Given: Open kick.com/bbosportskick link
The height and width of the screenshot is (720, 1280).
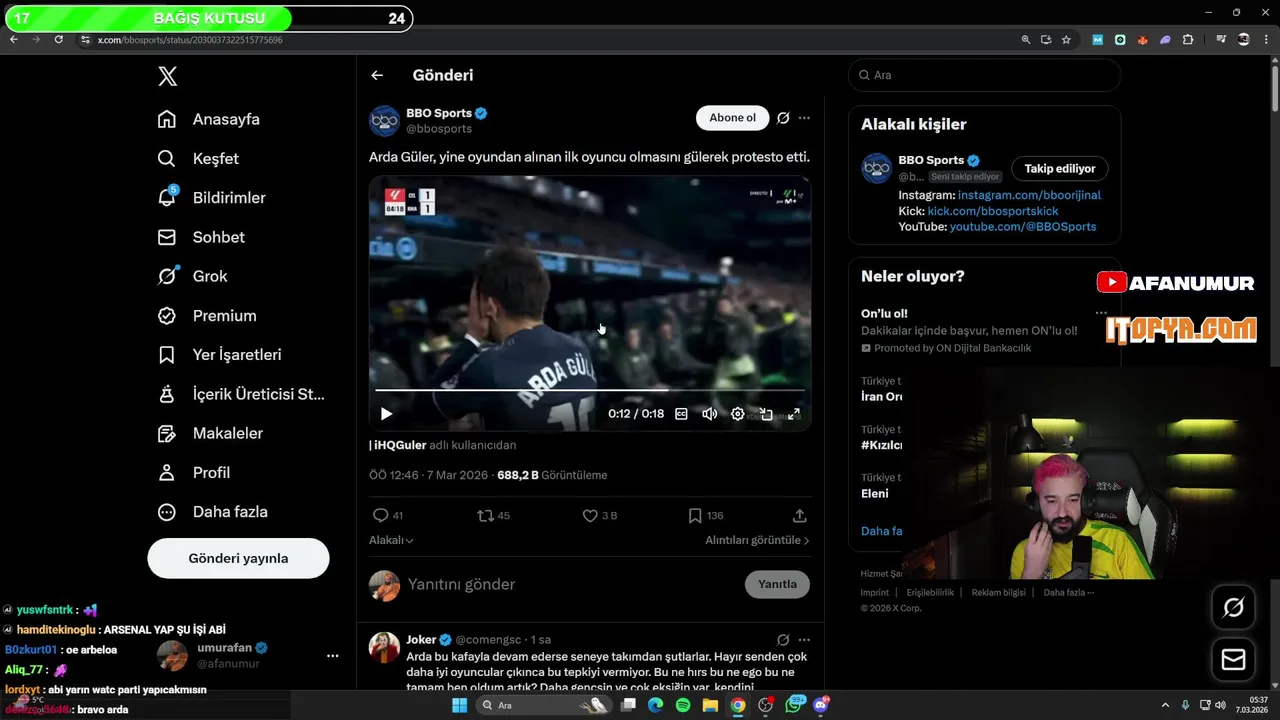Looking at the screenshot, I should 993,211.
